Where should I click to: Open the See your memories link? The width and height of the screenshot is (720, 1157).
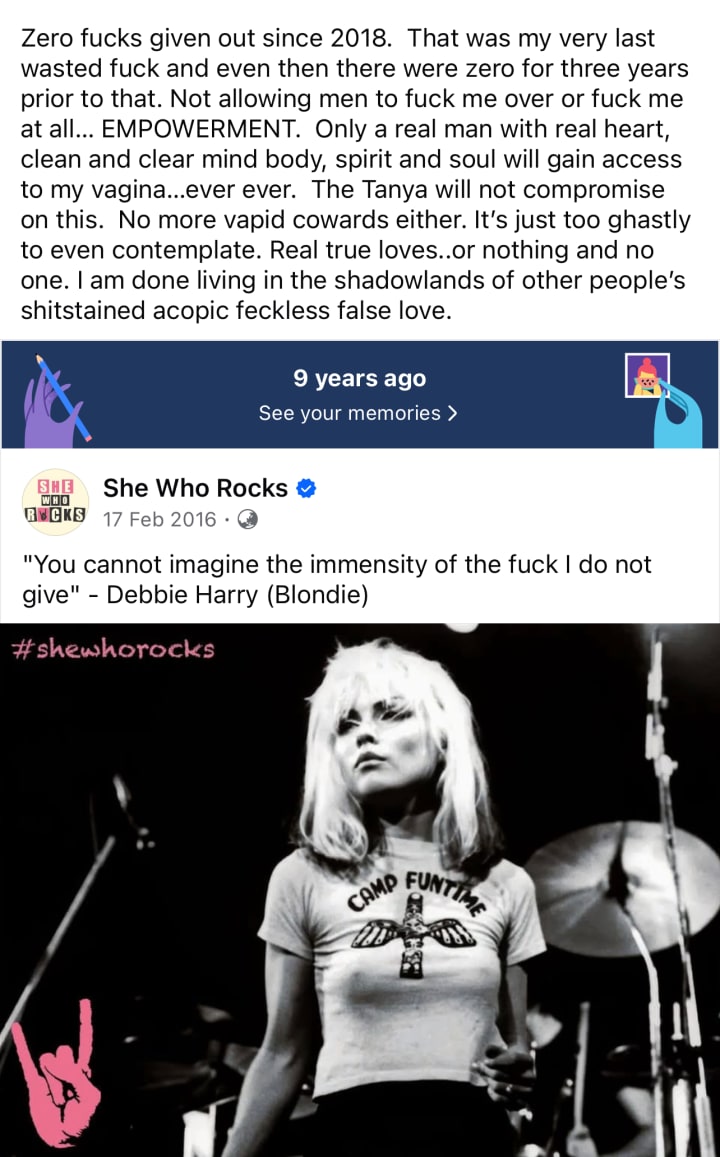[358, 413]
